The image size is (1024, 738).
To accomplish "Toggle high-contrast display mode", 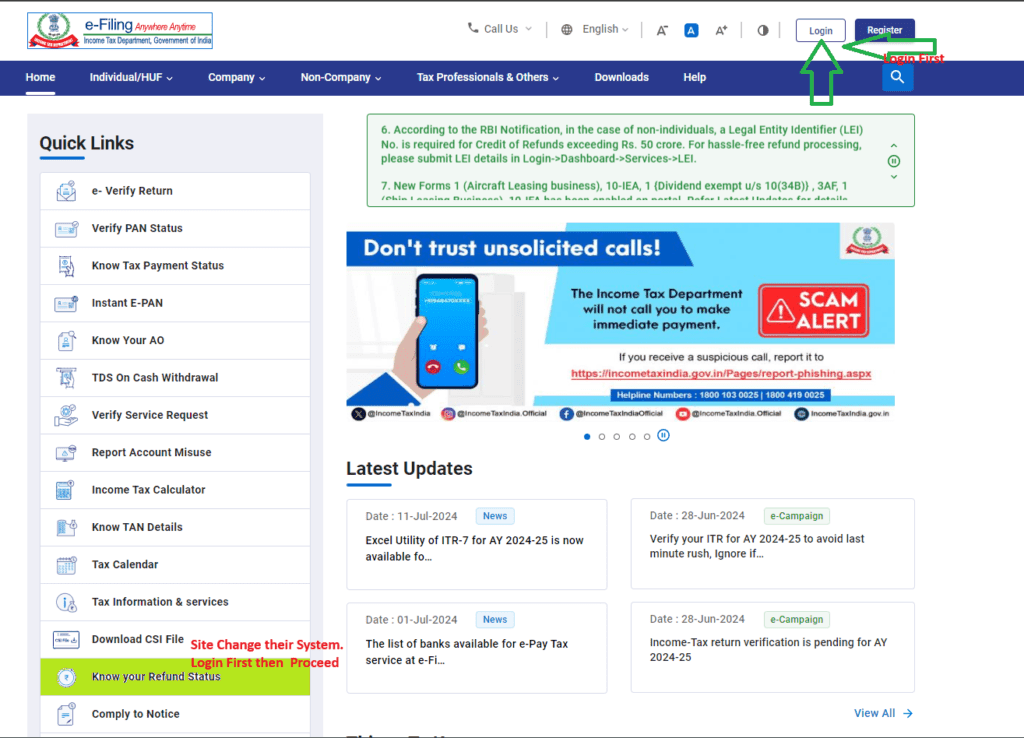I will point(762,30).
